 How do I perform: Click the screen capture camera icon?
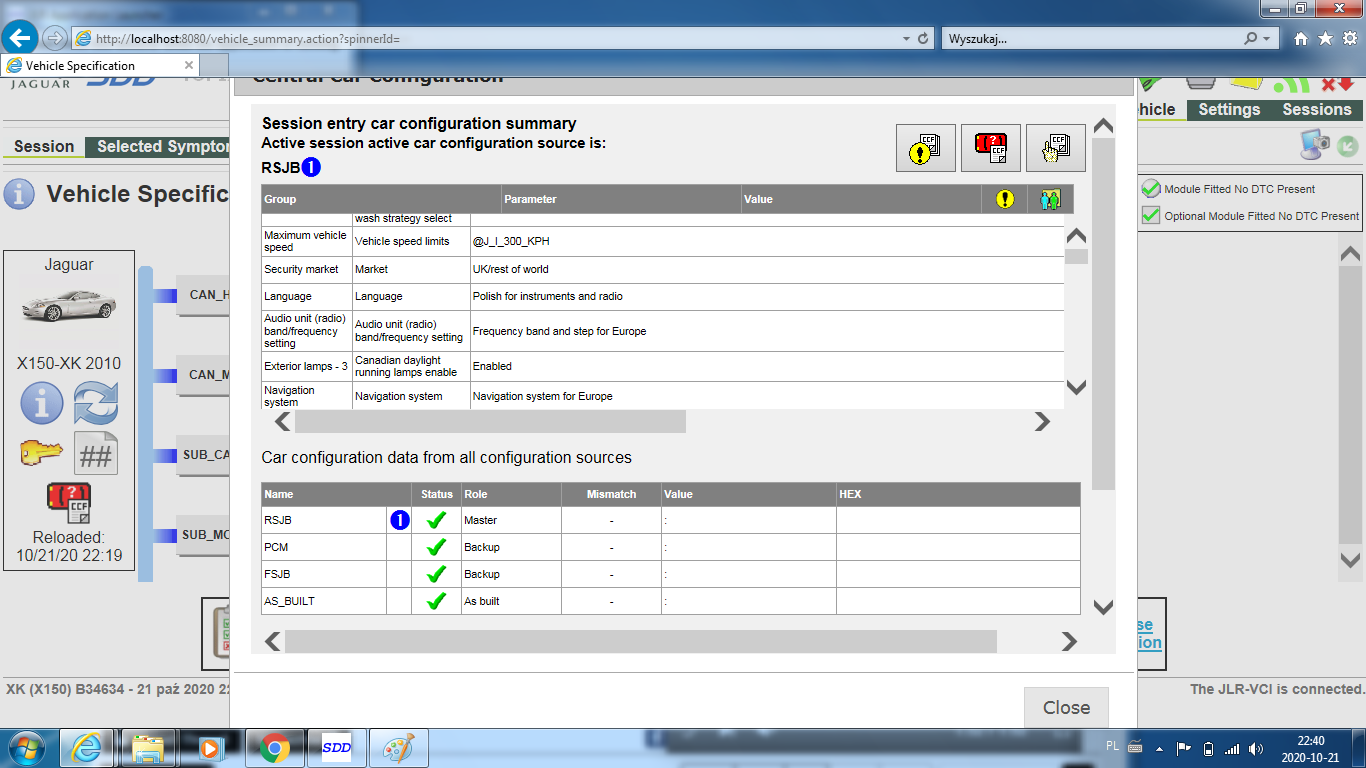click(1315, 145)
